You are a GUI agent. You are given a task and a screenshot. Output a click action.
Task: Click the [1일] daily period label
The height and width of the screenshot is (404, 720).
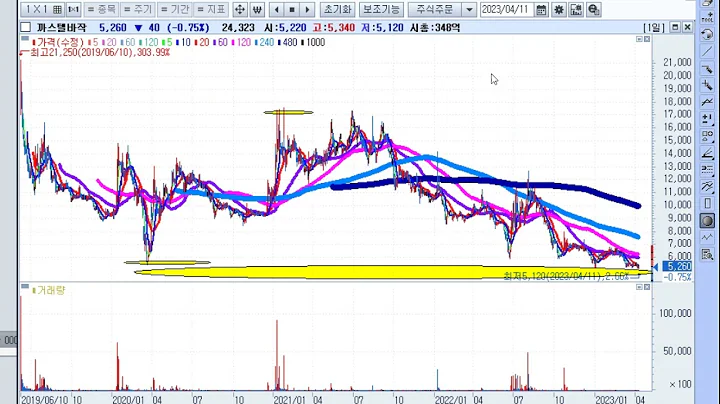point(654,28)
